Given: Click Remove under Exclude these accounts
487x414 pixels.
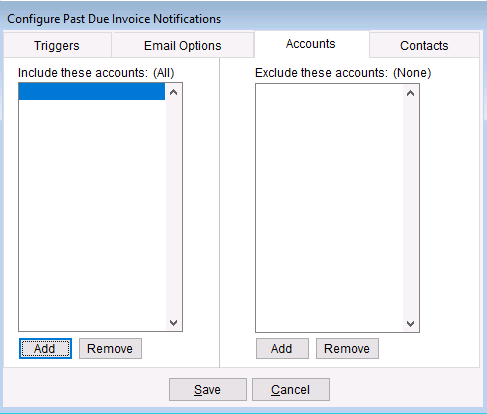Looking at the screenshot, I should tap(347, 349).
